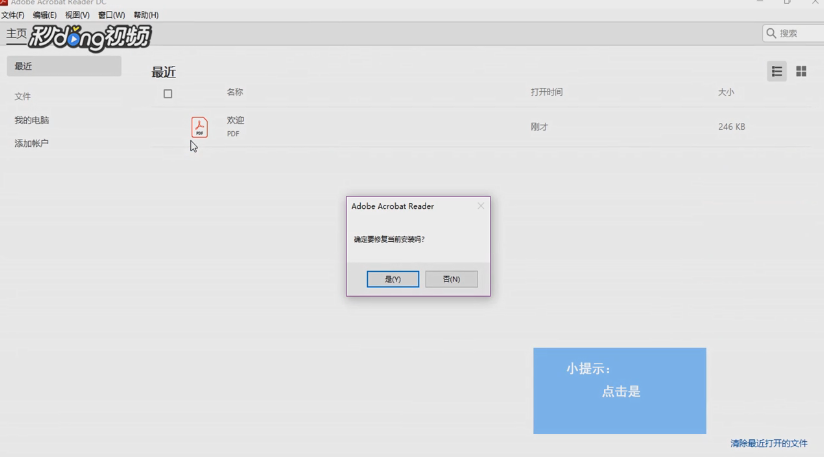Screen dimensions: 824x457
Task: Open the 编辑(E) menu
Action: coord(45,15)
